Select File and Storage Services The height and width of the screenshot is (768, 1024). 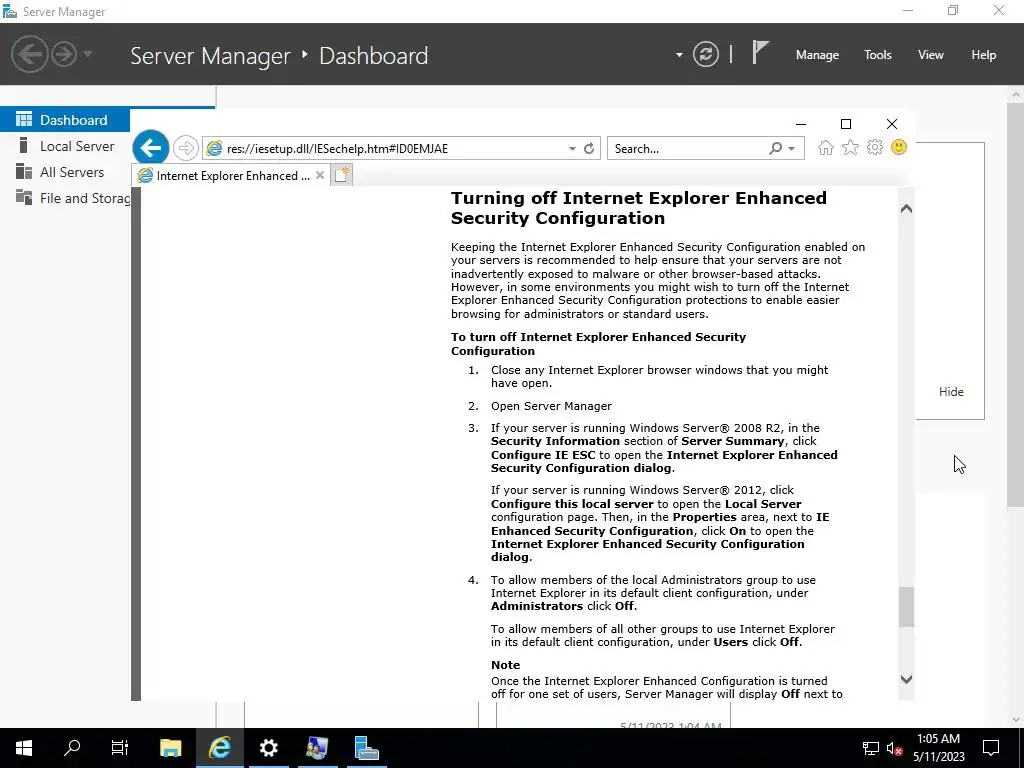pos(65,199)
